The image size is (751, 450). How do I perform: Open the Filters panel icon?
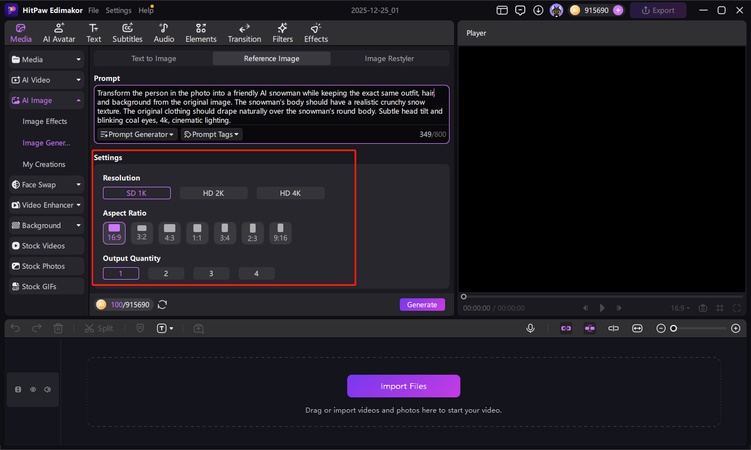click(x=281, y=33)
